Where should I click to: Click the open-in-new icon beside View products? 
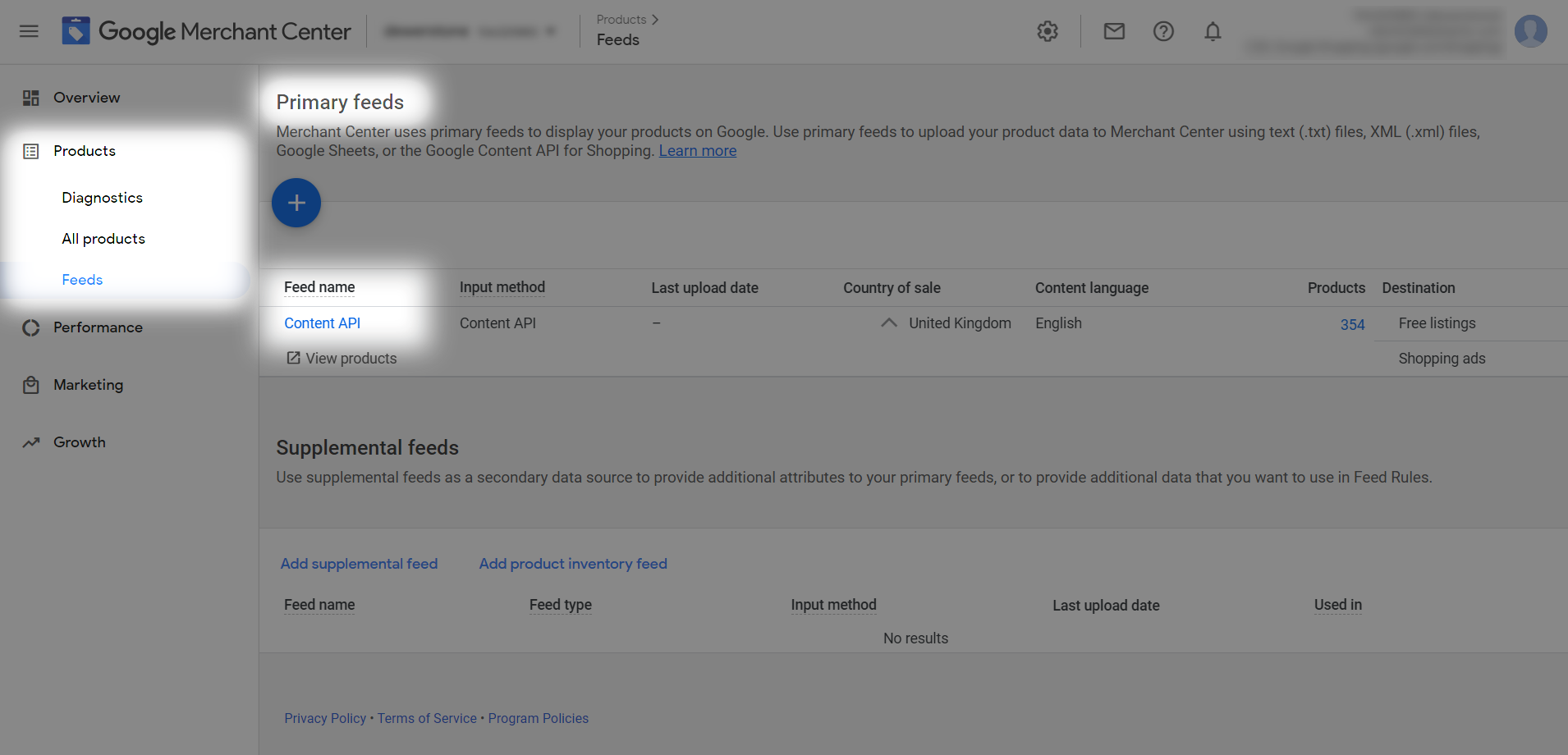[293, 358]
